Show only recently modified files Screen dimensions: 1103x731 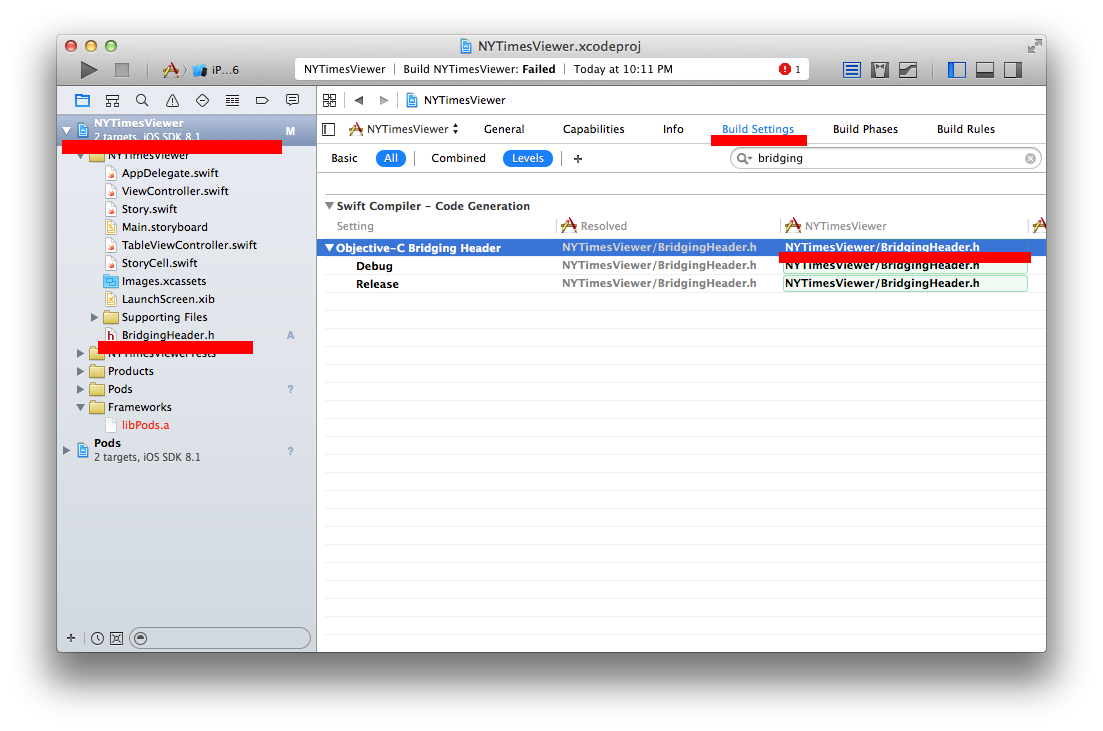(97, 638)
